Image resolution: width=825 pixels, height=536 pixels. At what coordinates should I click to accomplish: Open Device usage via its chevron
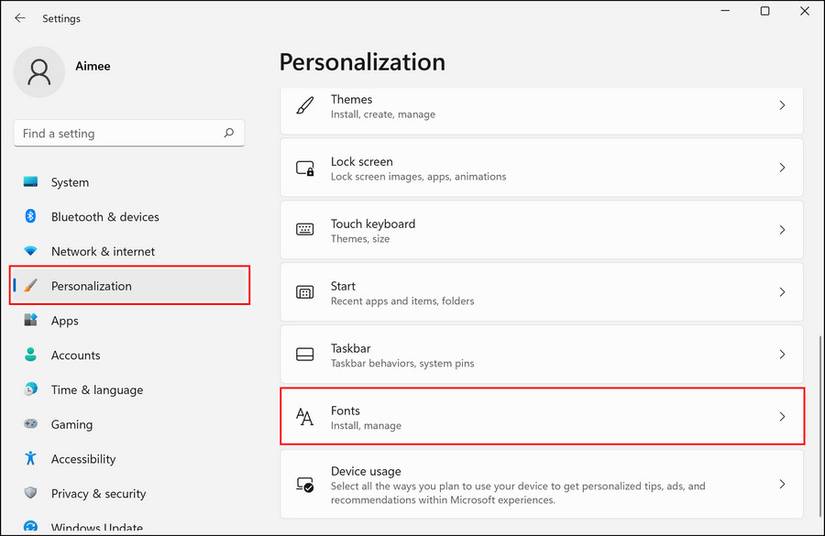point(782,483)
